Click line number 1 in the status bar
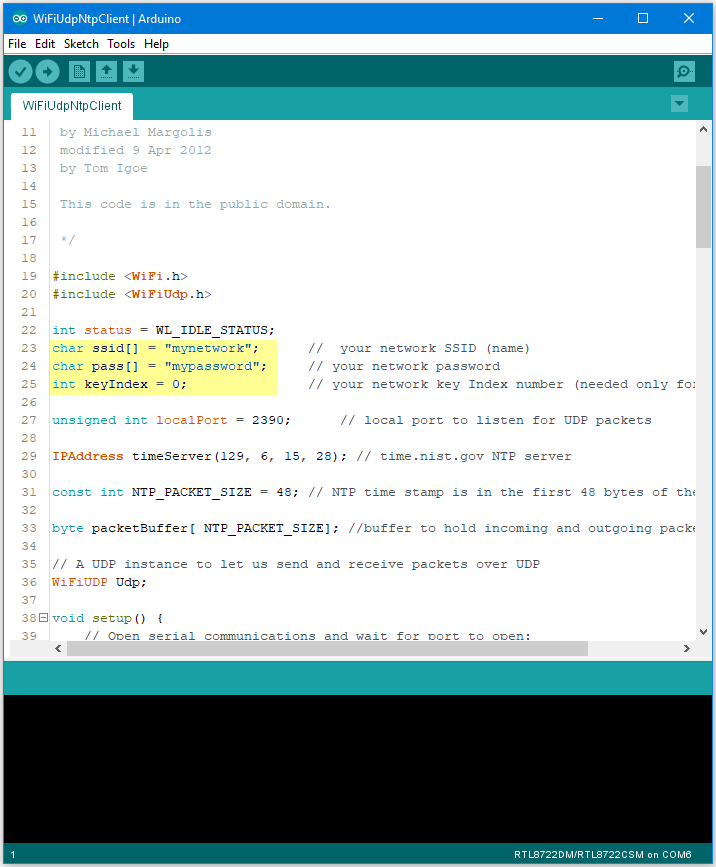The image size is (716, 867). [x=13, y=855]
